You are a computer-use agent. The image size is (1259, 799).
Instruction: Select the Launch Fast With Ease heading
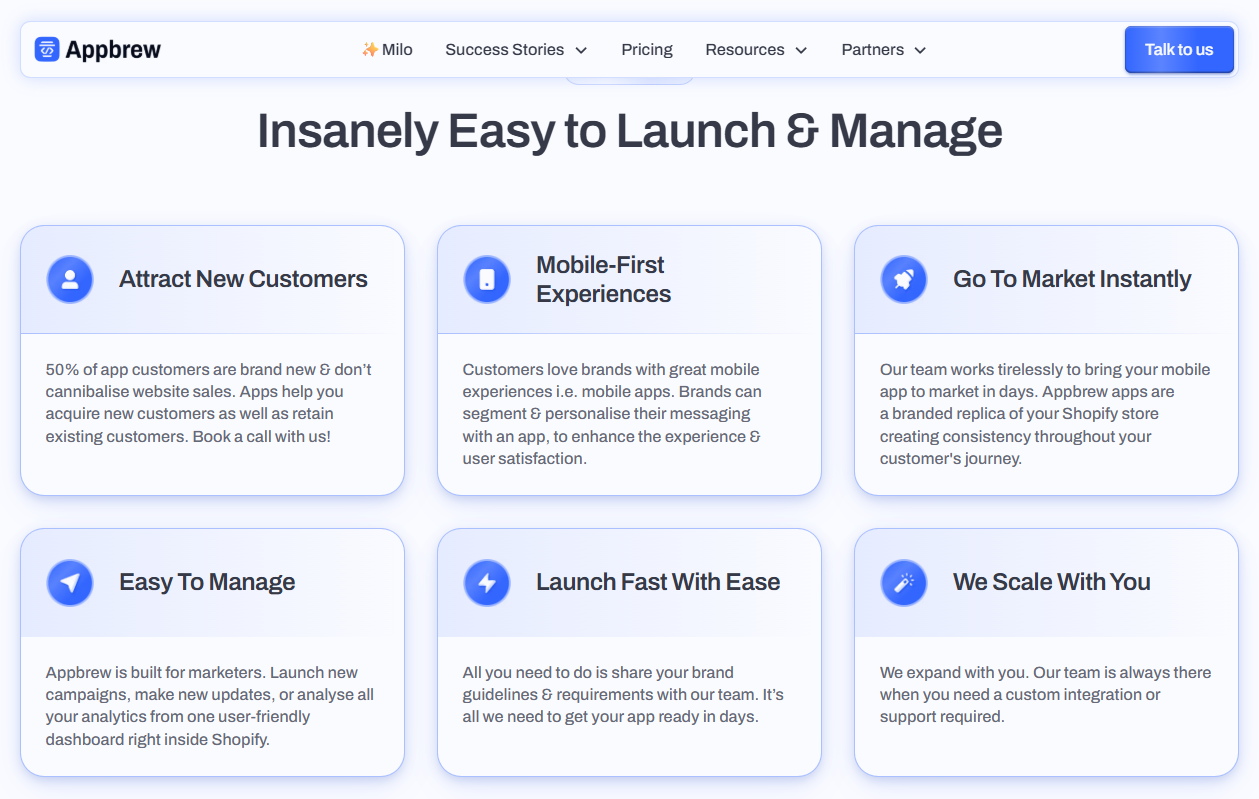point(658,582)
